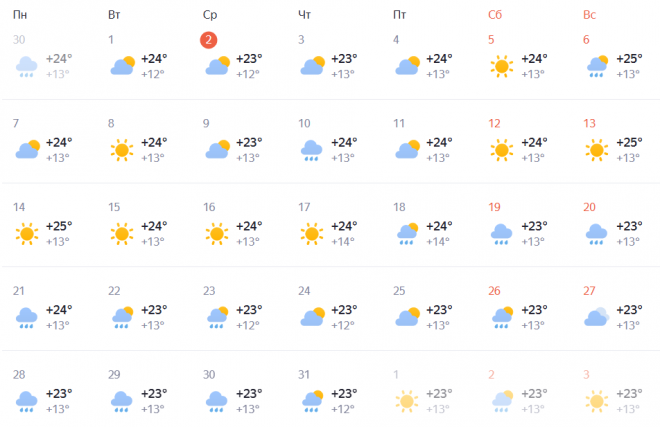
Task: Open the partly cloudy icon for day 1
Action: point(122,66)
